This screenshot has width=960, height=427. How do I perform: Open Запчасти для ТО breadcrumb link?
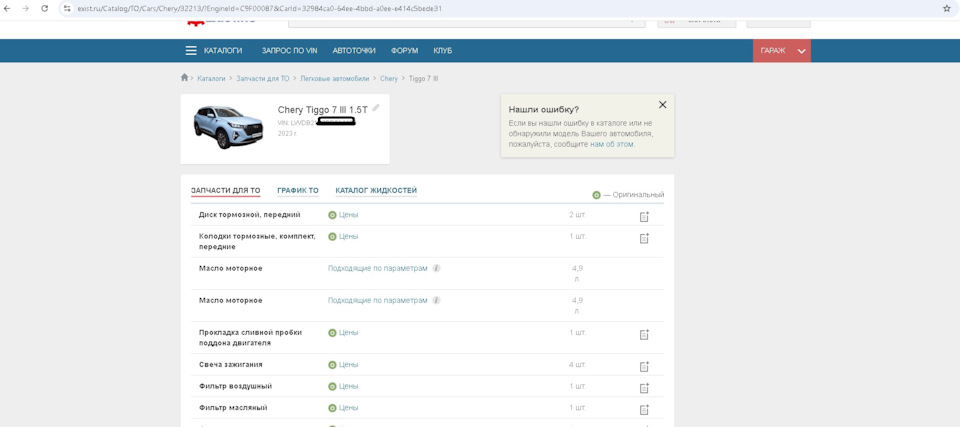click(263, 79)
